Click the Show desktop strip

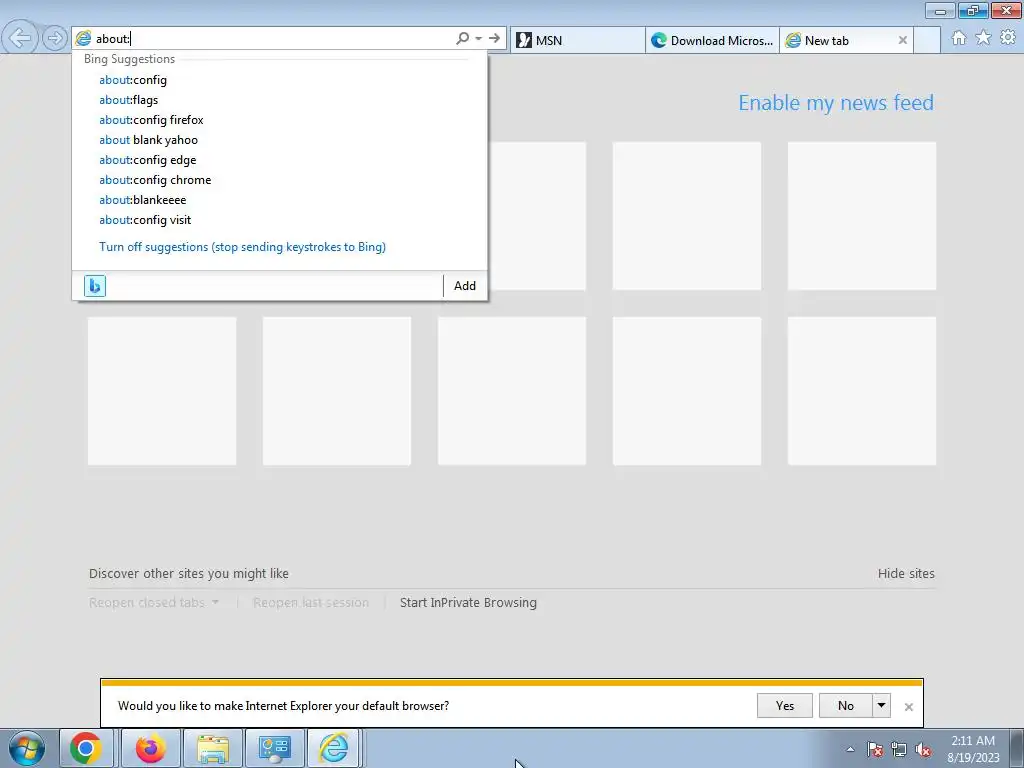click(1017, 748)
